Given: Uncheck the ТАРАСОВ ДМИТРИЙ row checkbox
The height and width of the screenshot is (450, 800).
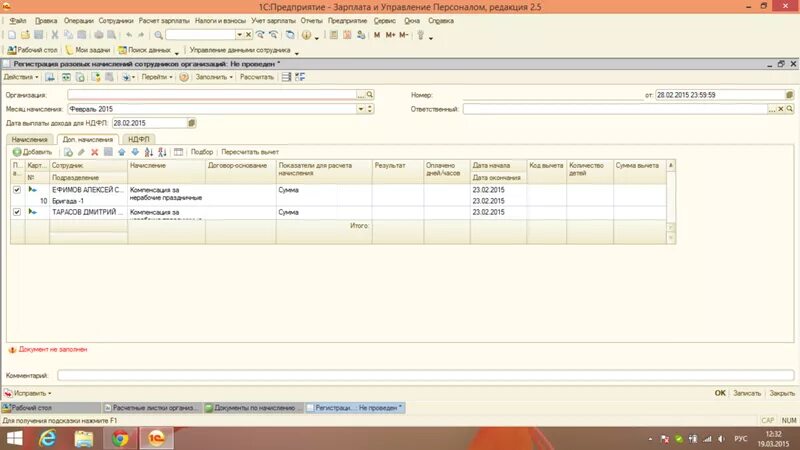Looking at the screenshot, I should (17, 212).
